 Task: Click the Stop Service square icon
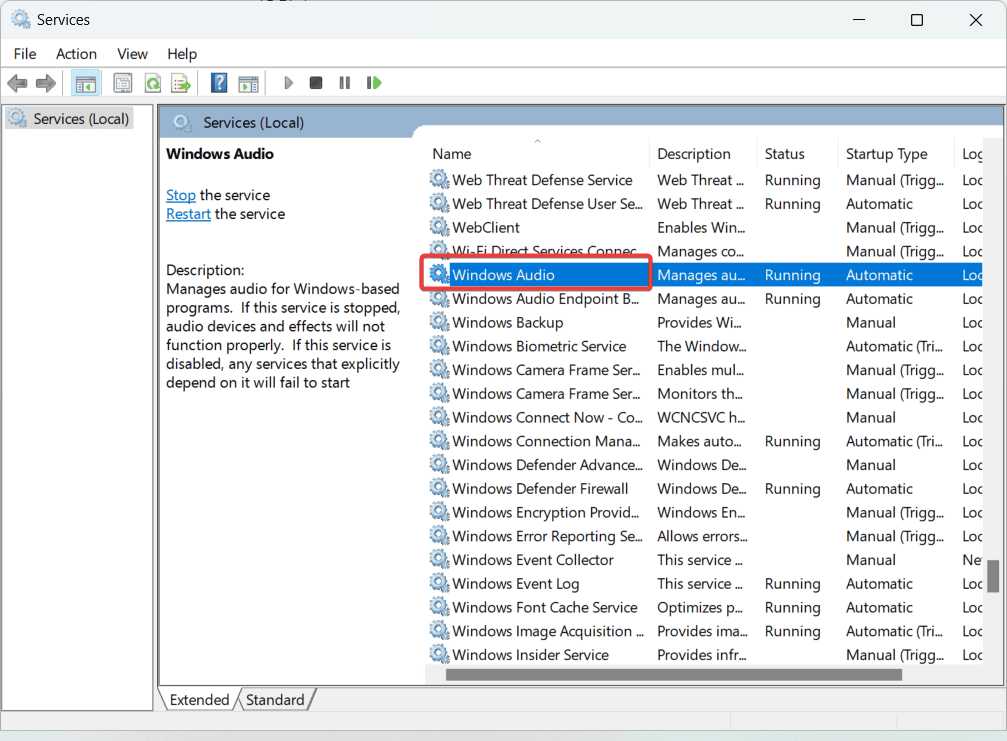[316, 83]
